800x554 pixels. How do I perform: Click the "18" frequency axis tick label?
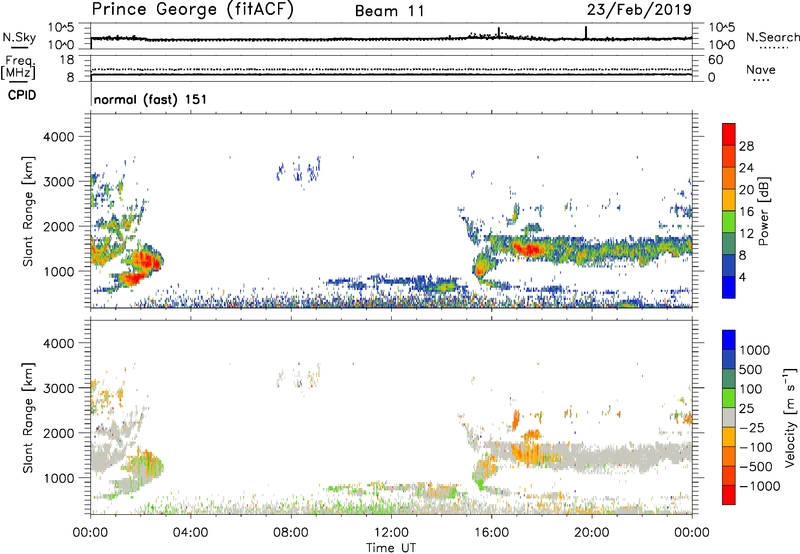(67, 60)
